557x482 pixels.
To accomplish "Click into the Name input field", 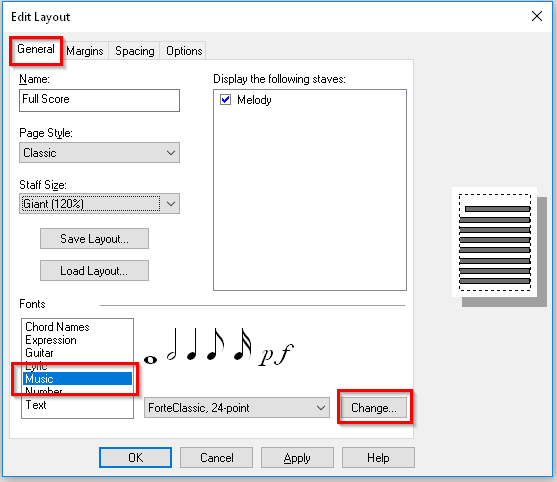I will [99, 100].
